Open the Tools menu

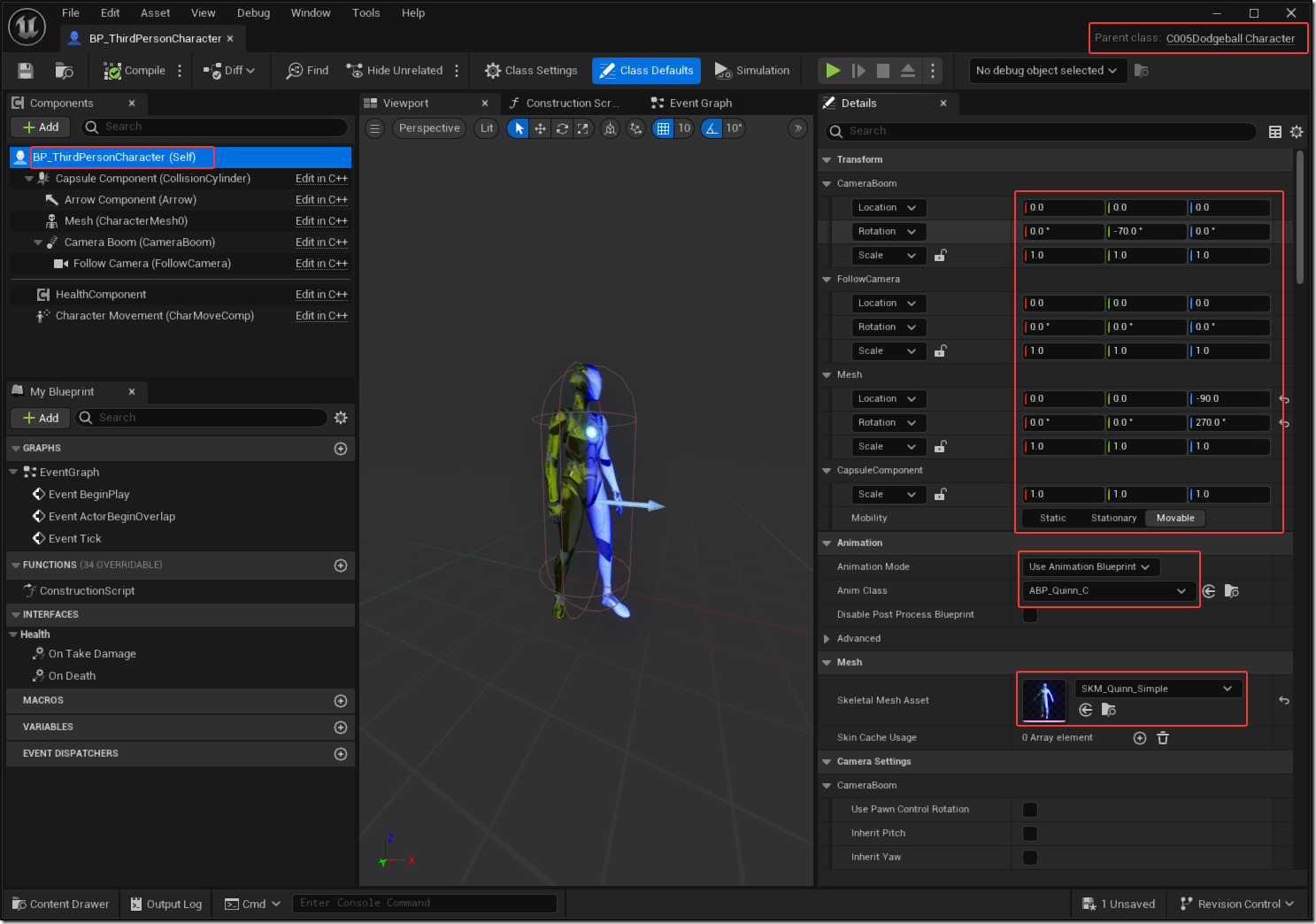[x=366, y=12]
